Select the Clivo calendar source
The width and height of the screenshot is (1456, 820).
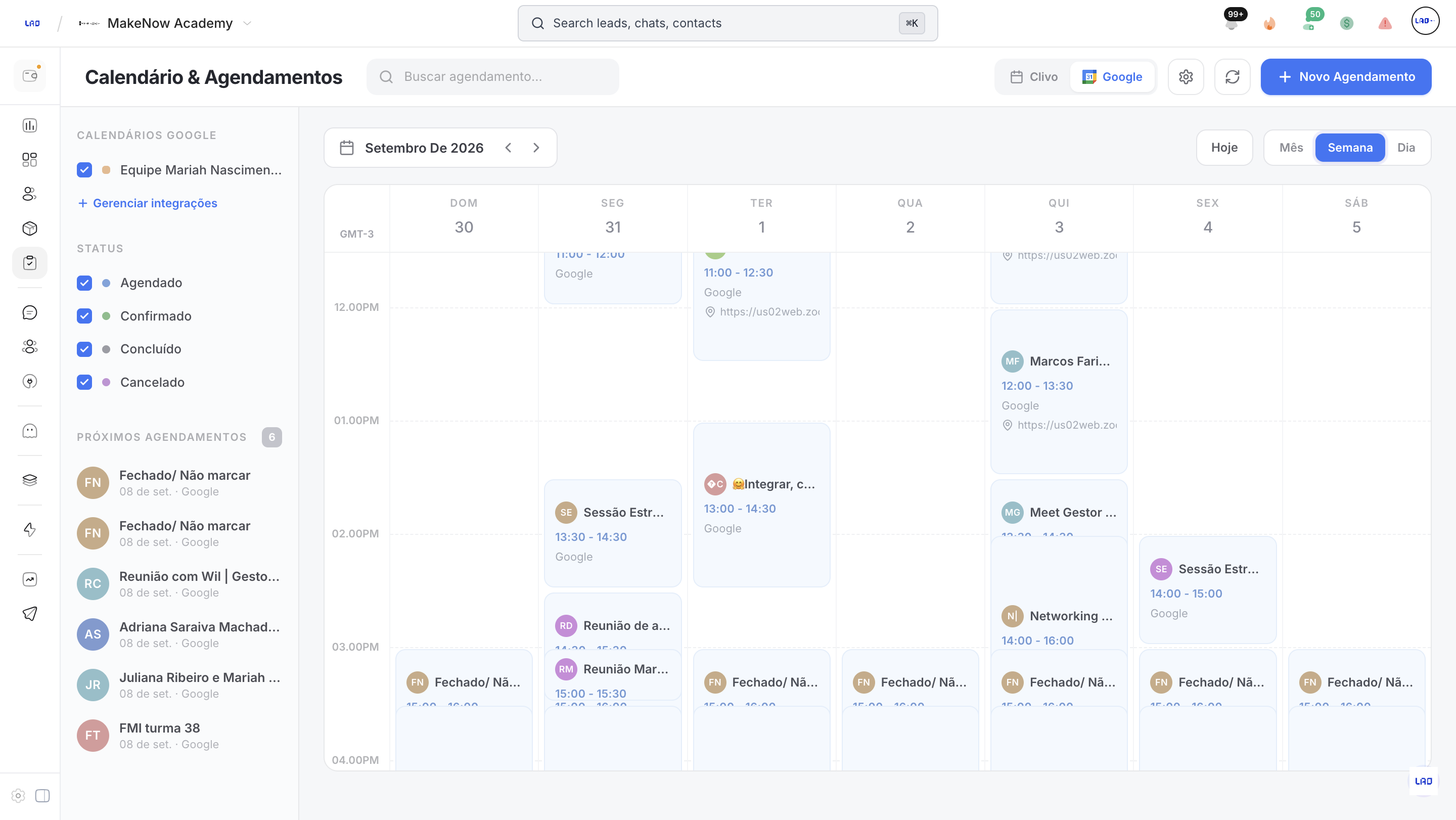pyautogui.click(x=1034, y=77)
